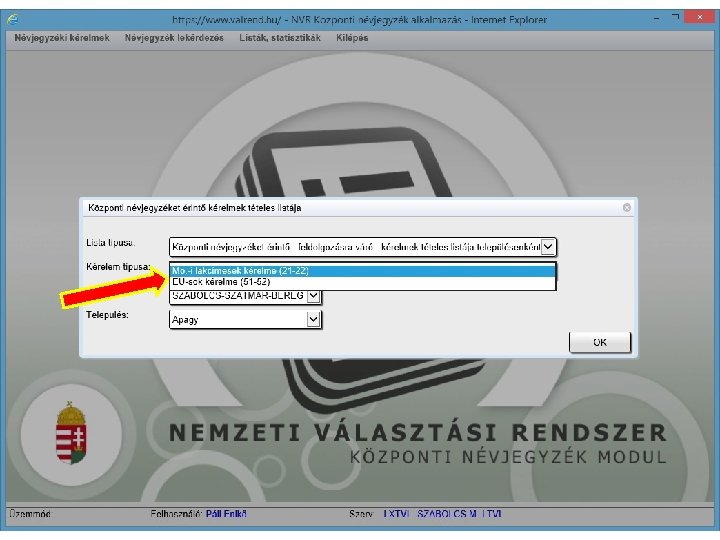
Task: Confirm the dialog with OK button
Action: click(600, 343)
